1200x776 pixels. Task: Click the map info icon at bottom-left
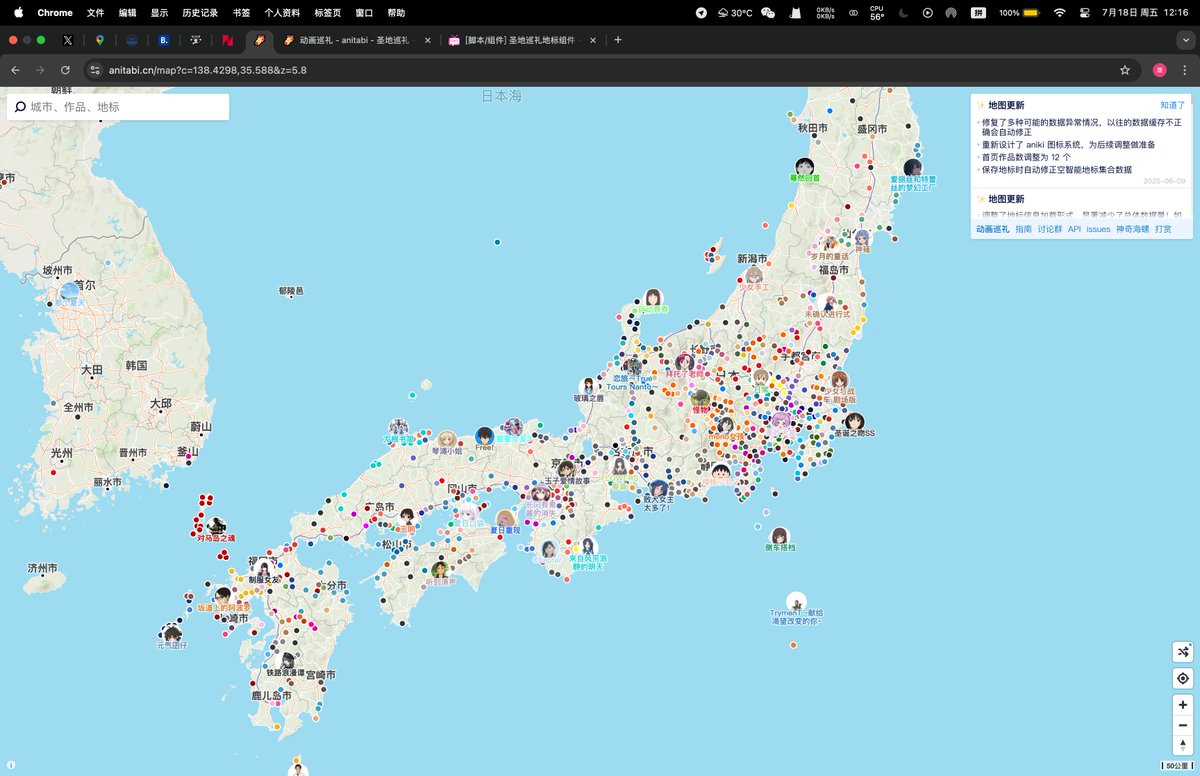(11, 765)
